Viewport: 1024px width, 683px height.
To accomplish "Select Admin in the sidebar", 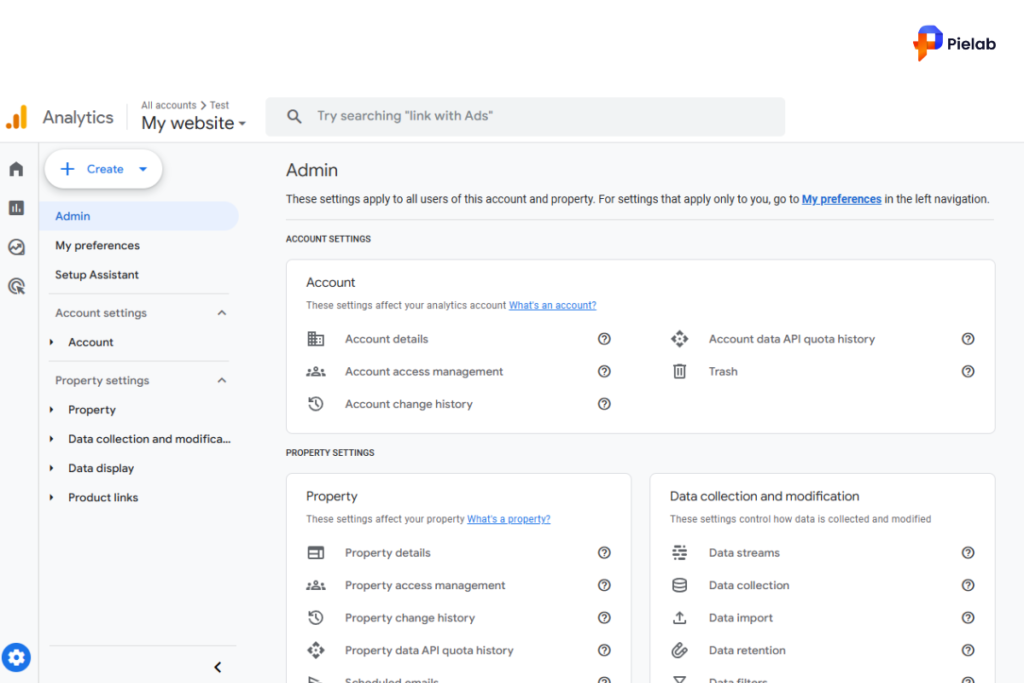I will pos(139,216).
